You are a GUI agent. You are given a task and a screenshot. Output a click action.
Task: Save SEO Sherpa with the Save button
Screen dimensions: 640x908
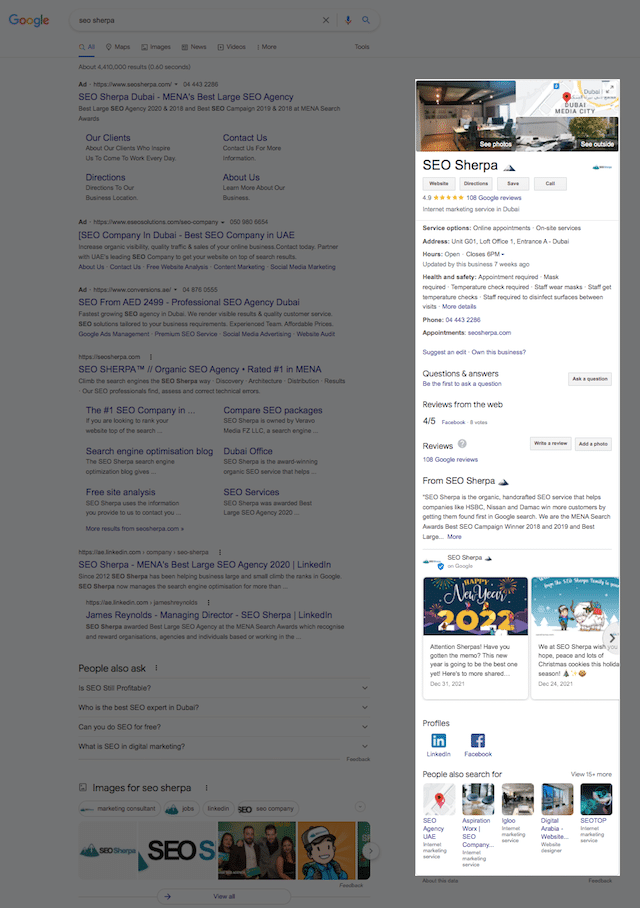[x=513, y=184]
